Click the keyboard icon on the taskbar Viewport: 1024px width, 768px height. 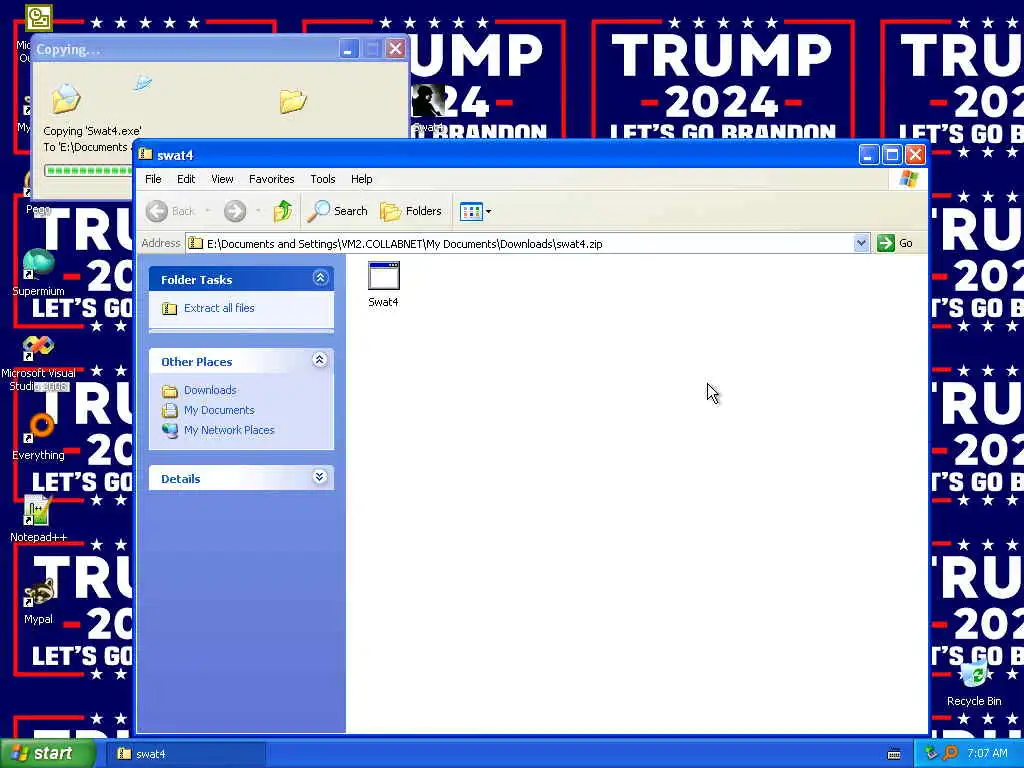click(894, 754)
